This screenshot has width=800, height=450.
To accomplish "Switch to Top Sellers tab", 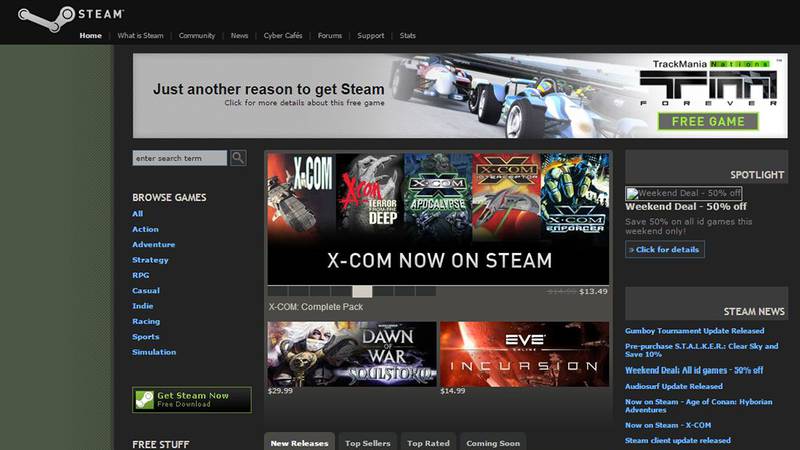I will click(367, 442).
